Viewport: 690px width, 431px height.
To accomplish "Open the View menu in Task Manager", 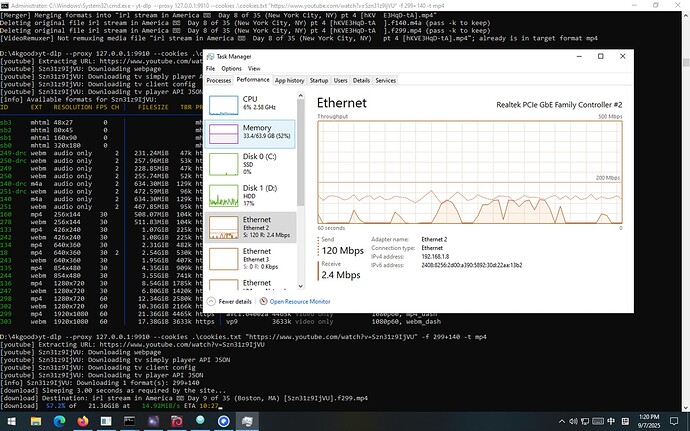I will click(x=254, y=69).
